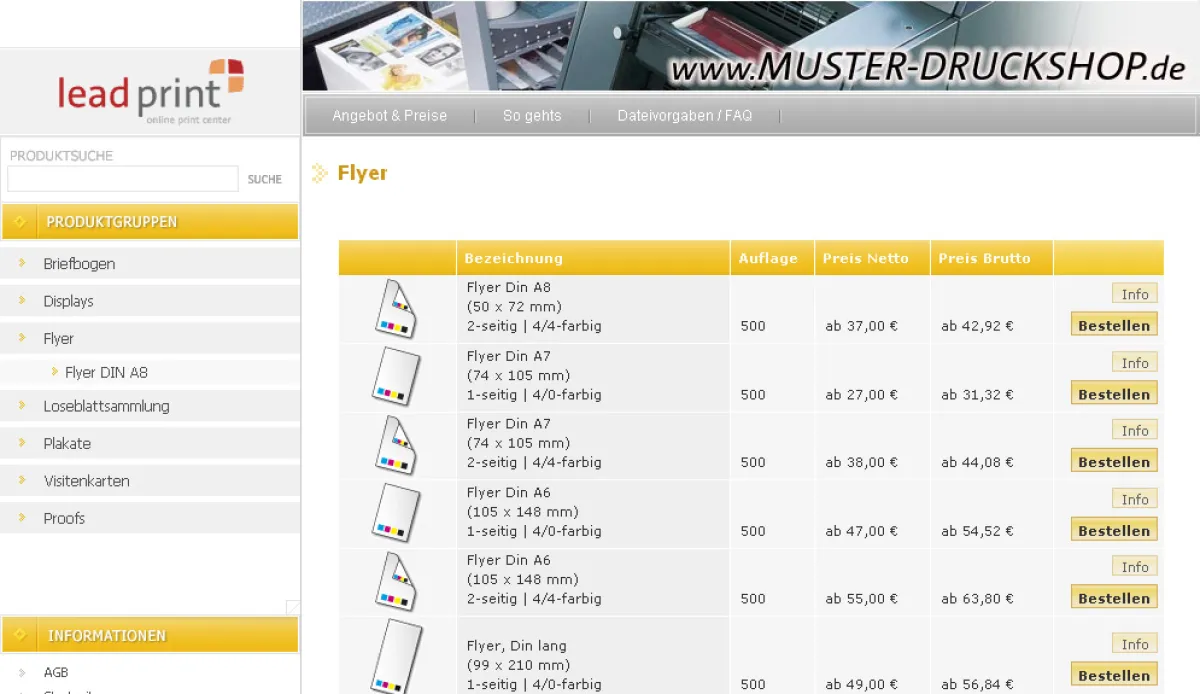Click Info for 2-seitig Flyer Din A6
The image size is (1200, 694).
coord(1134,567)
